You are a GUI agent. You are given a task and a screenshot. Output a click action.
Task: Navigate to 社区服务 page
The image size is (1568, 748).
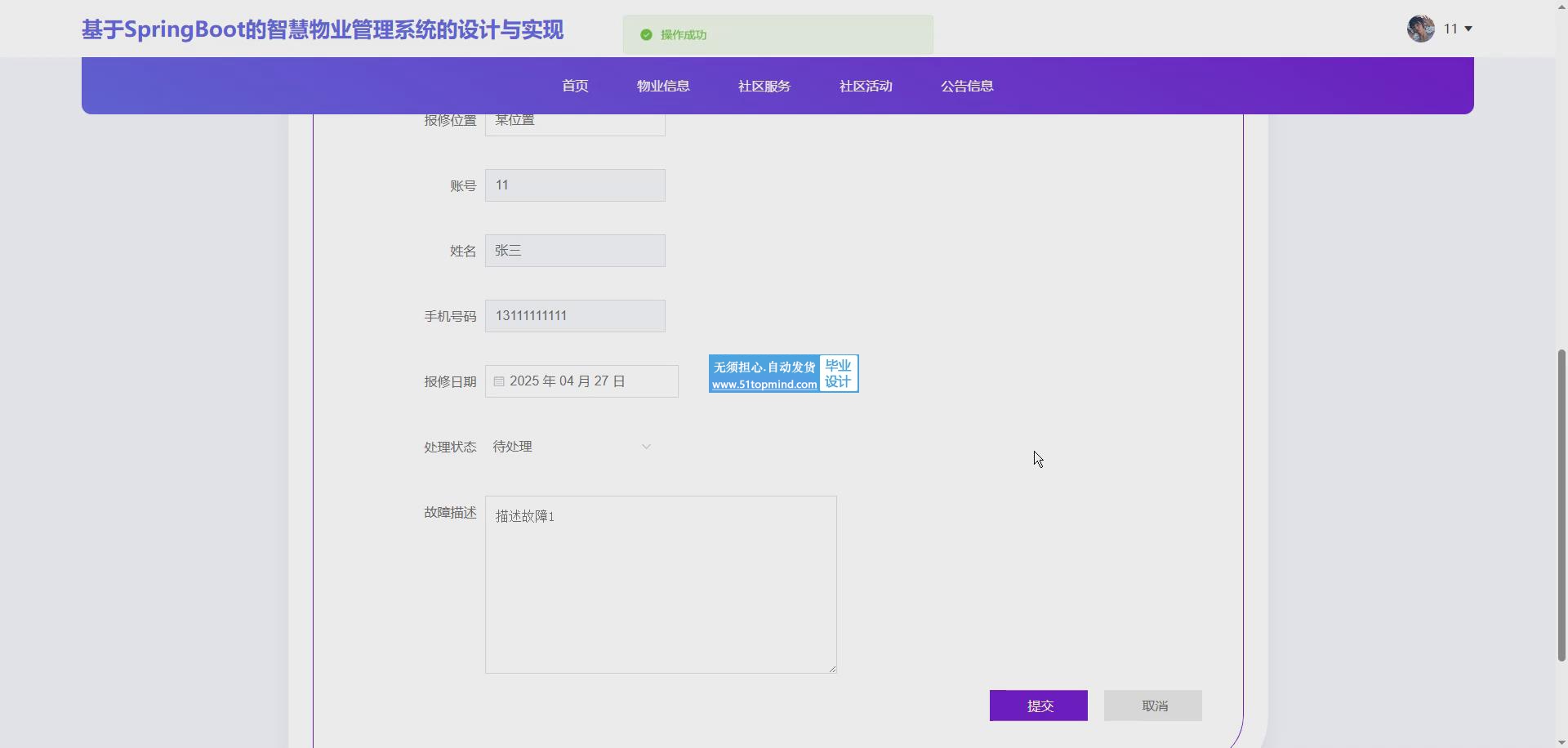(764, 86)
